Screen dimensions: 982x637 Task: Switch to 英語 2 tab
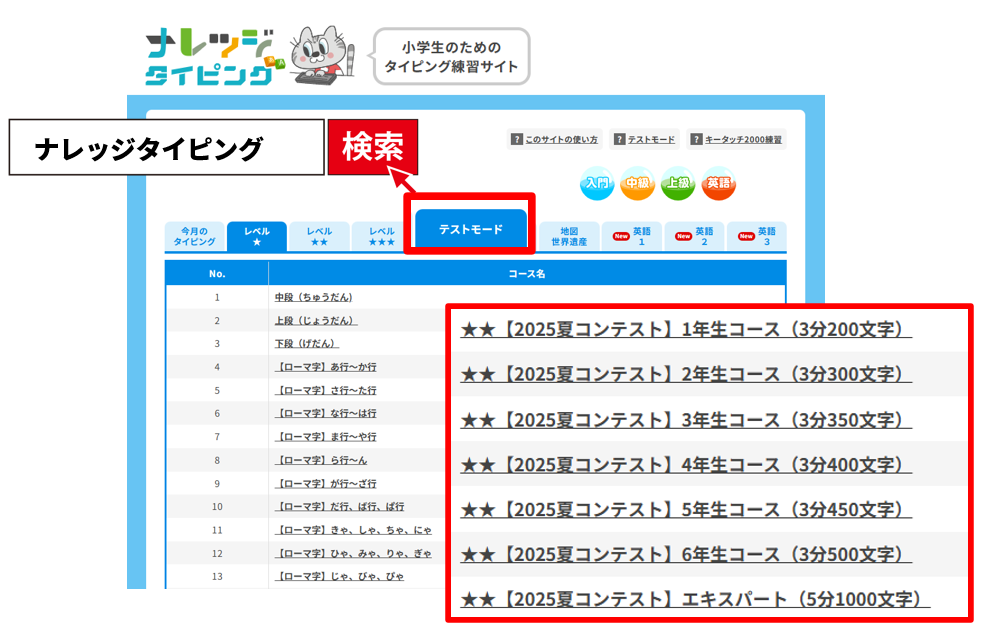694,236
